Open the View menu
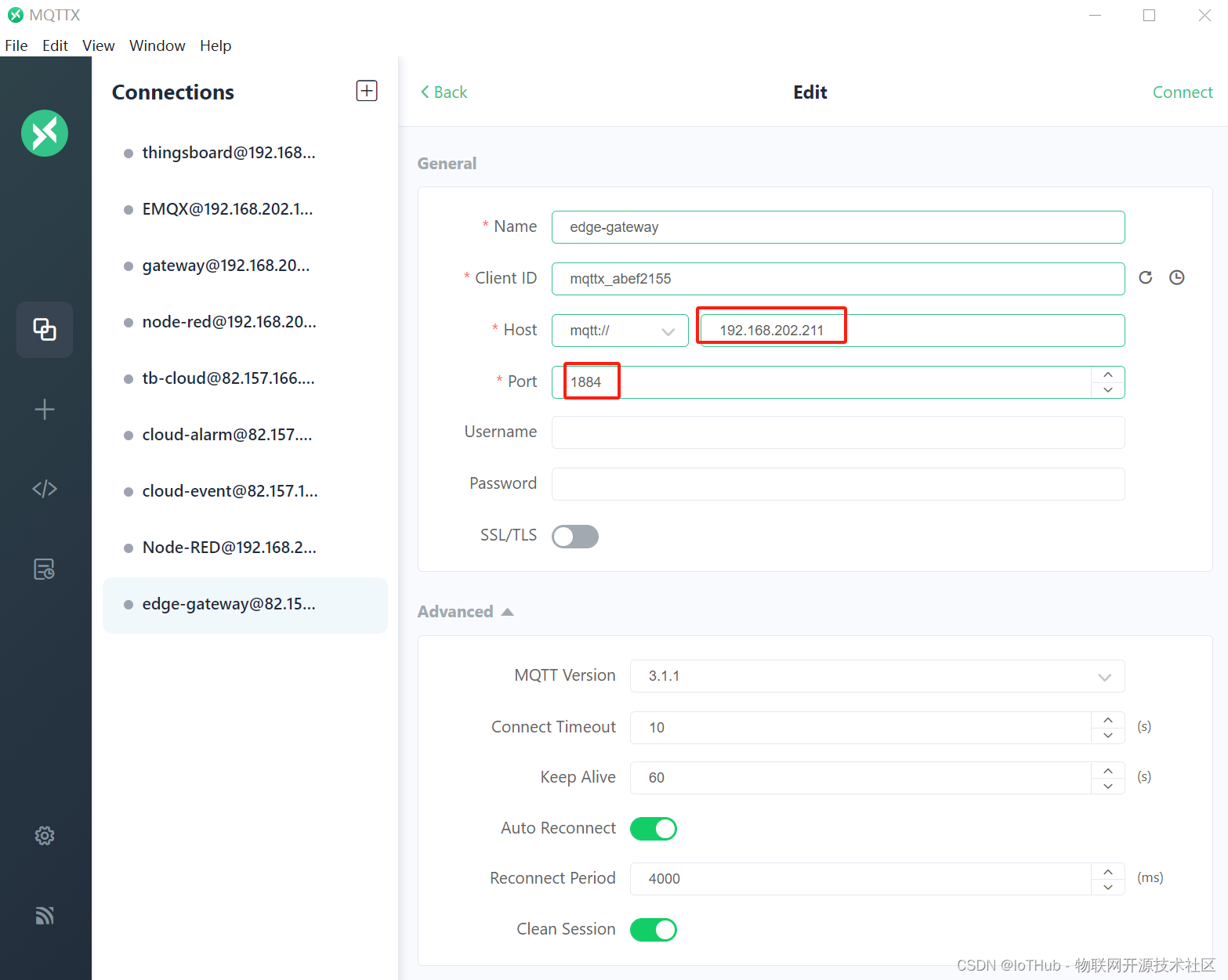Image resolution: width=1228 pixels, height=980 pixels. point(99,45)
